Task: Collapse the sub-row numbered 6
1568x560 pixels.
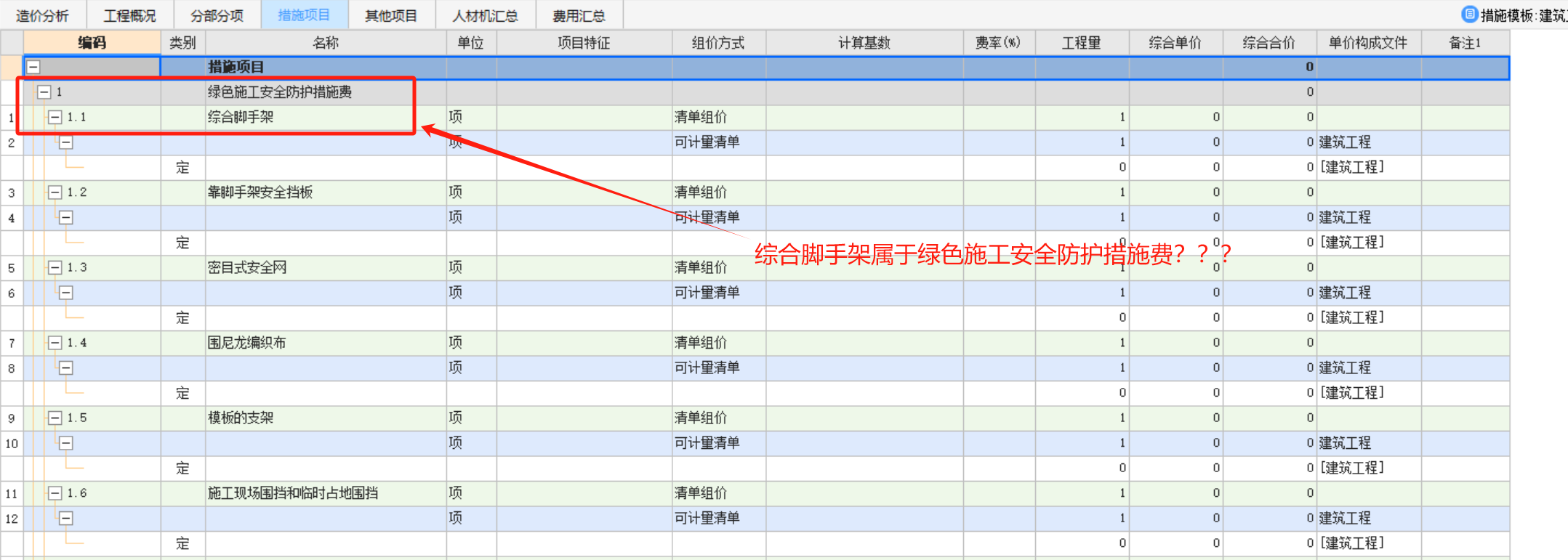Action: click(66, 293)
